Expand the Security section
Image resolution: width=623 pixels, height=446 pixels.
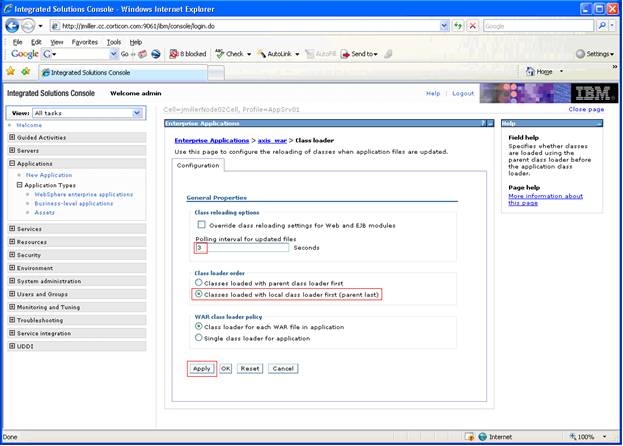click(12, 255)
